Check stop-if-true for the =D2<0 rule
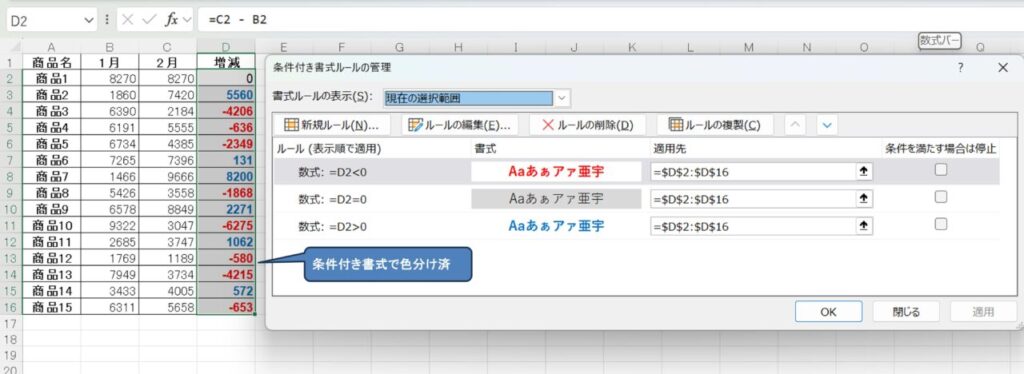This screenshot has height=374, width=1024. point(940,170)
